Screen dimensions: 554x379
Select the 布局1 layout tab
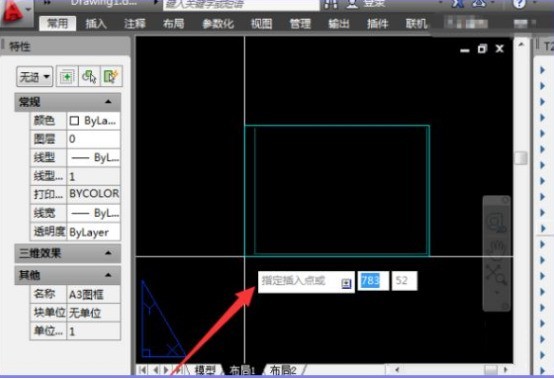click(242, 370)
